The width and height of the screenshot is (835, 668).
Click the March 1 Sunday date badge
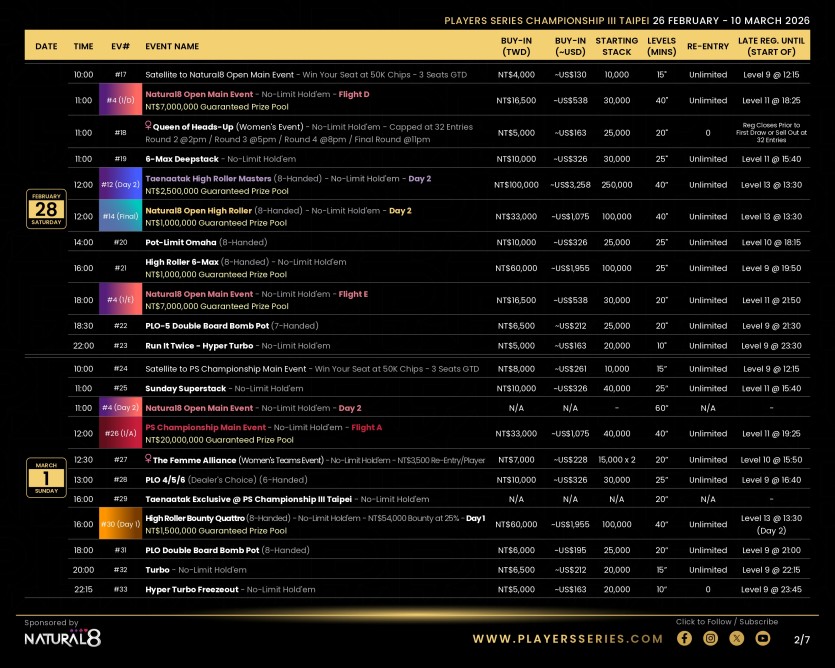pyautogui.click(x=46, y=478)
